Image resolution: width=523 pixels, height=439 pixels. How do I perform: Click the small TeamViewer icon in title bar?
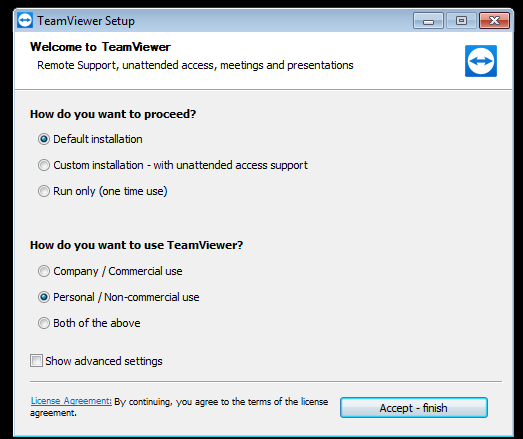coord(25,21)
